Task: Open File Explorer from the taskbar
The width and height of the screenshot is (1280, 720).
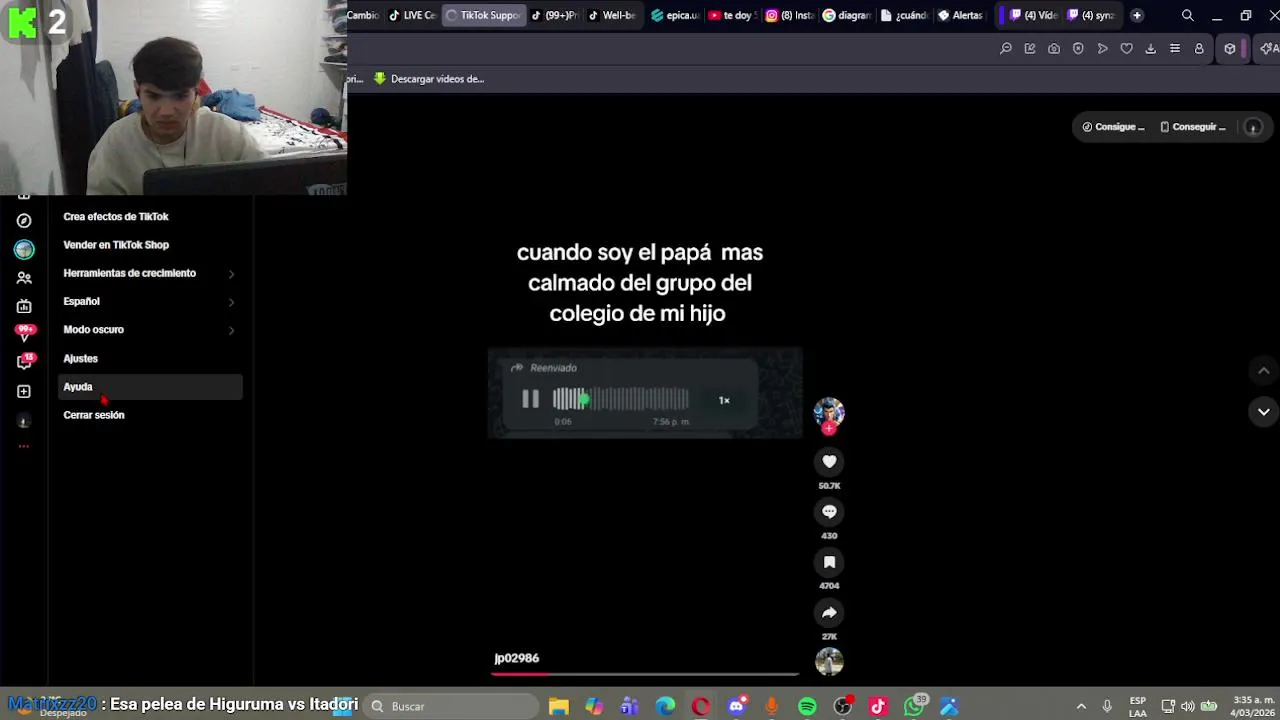Action: tap(559, 706)
